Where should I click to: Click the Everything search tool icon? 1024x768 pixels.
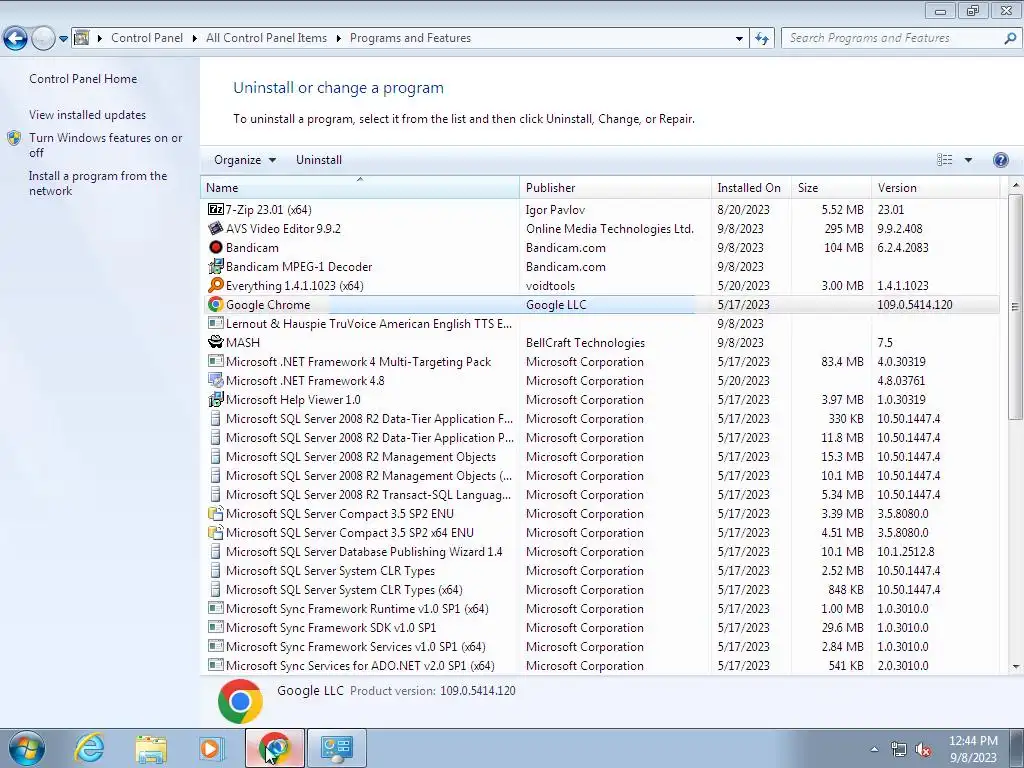pyautogui.click(x=216, y=285)
